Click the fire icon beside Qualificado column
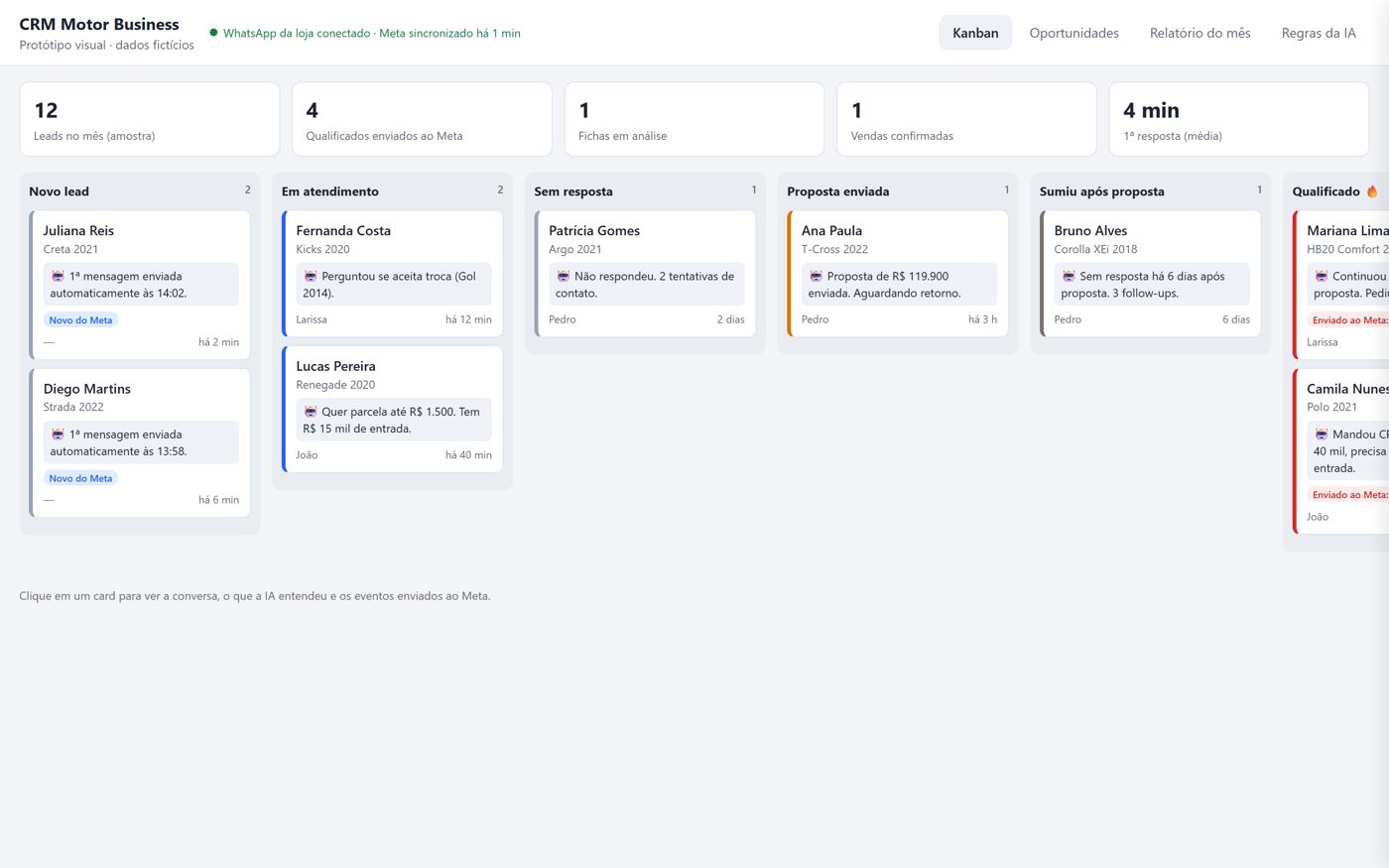 click(x=1372, y=191)
